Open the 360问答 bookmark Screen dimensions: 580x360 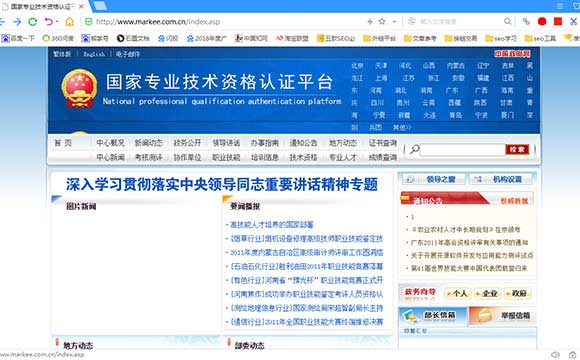pos(58,38)
